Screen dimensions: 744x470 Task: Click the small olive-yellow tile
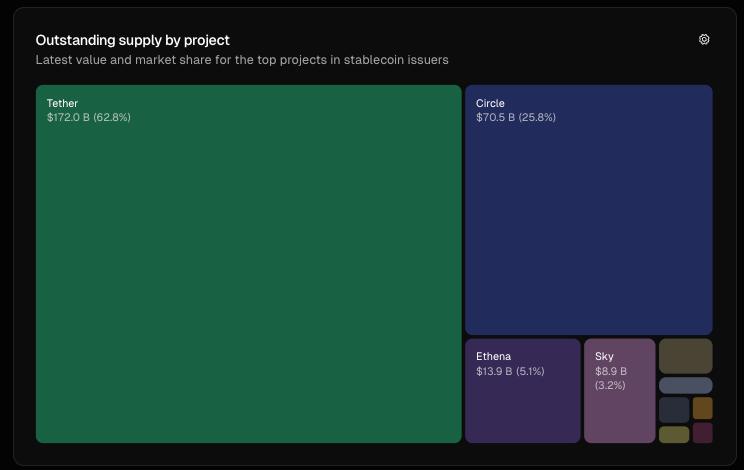point(674,434)
